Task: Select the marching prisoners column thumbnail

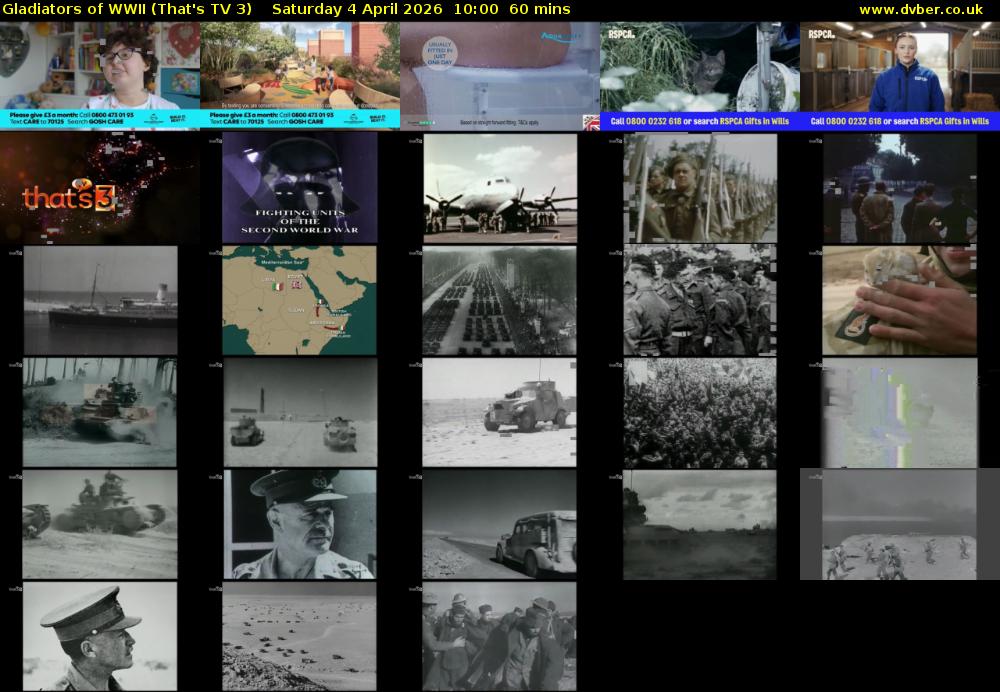Action: tap(497, 635)
